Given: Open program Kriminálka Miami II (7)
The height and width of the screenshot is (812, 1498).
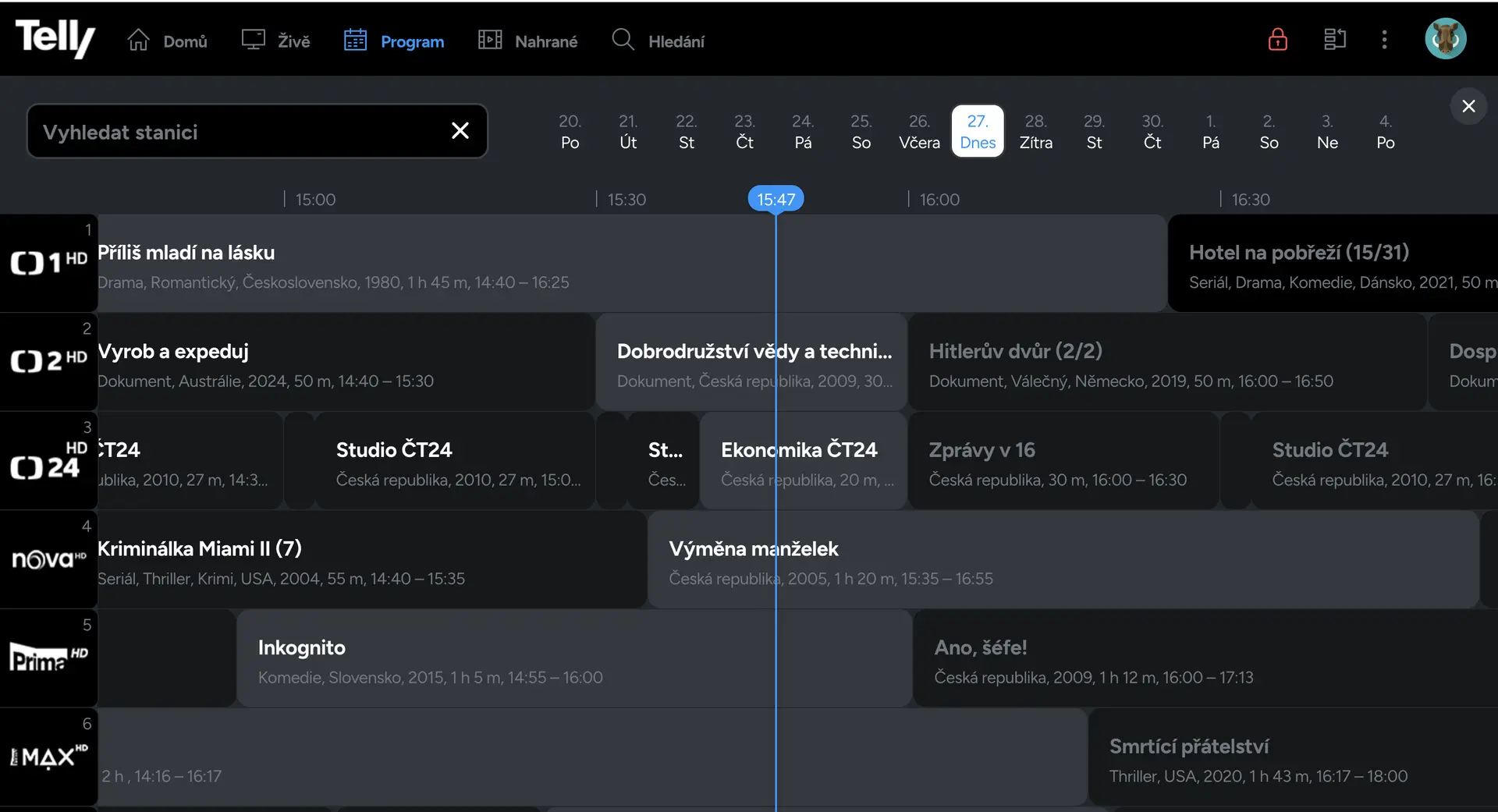Looking at the screenshot, I should pos(372,560).
